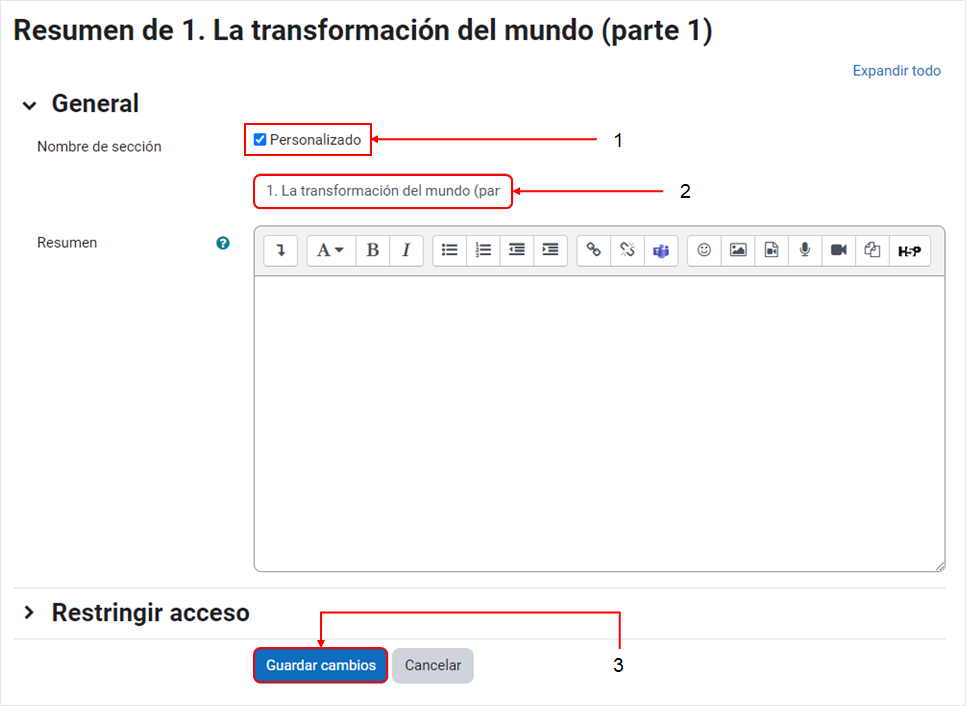
Task: Open the manage files icon
Action: 872,250
